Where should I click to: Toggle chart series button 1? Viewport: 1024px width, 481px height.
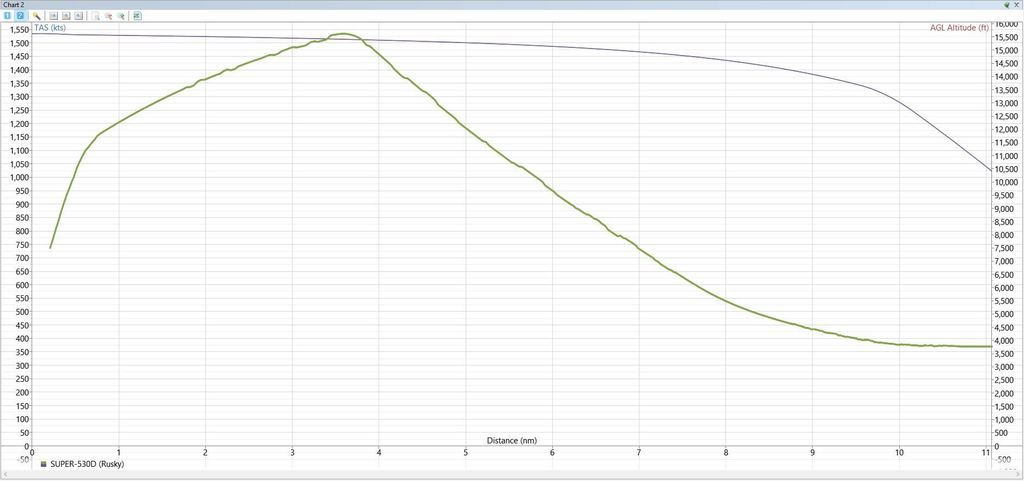[x=7, y=16]
